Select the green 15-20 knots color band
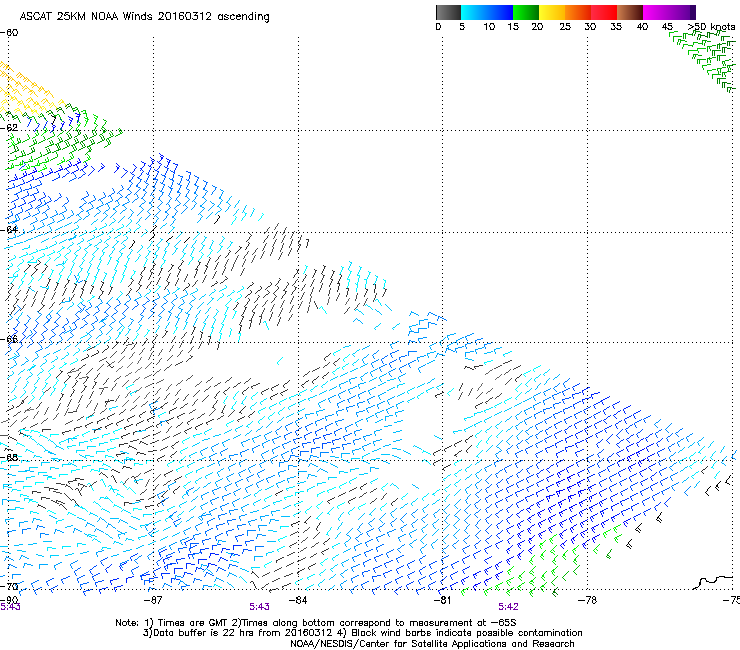 point(526,12)
